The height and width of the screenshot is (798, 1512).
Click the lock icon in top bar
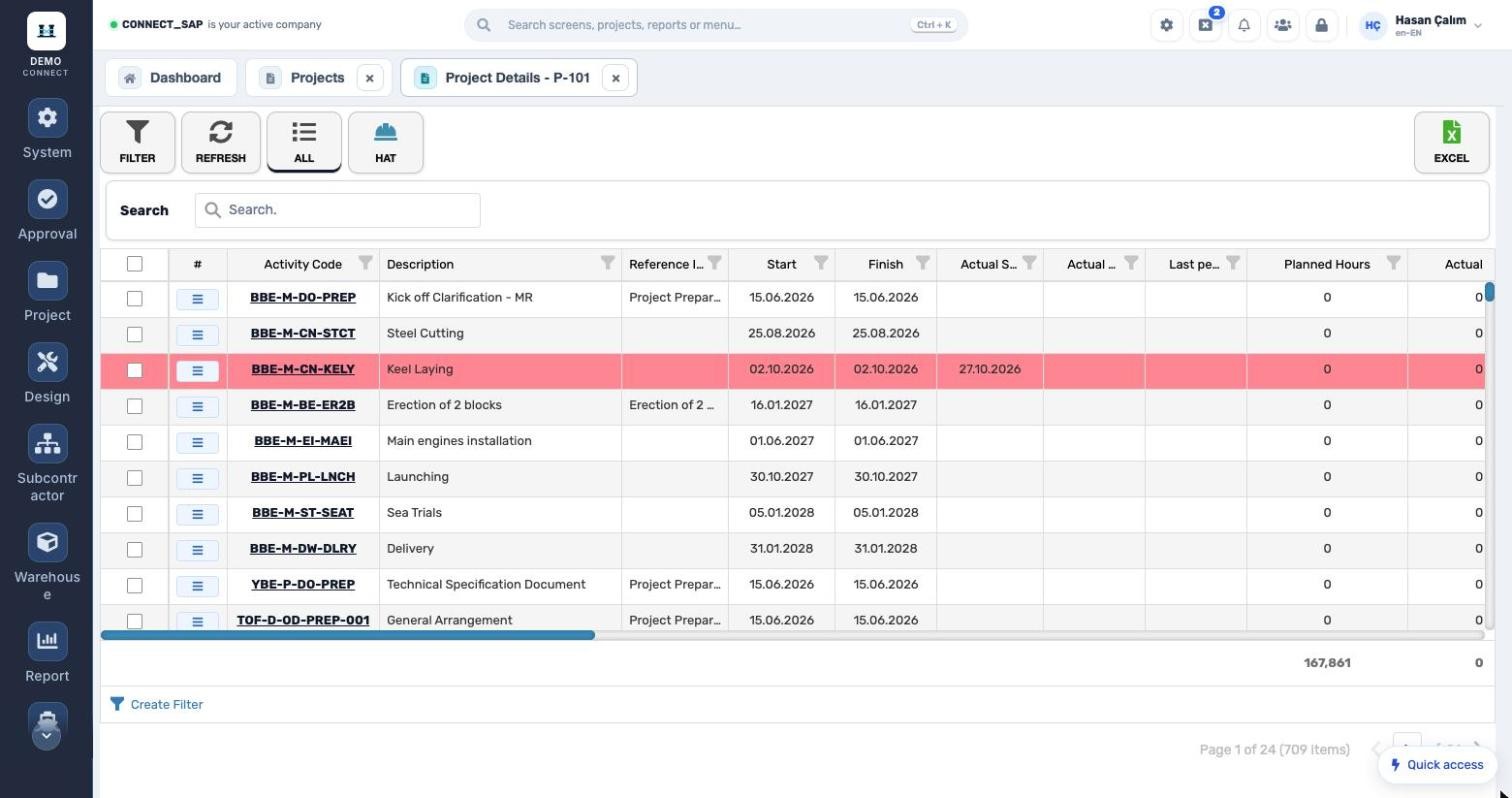[x=1321, y=25]
